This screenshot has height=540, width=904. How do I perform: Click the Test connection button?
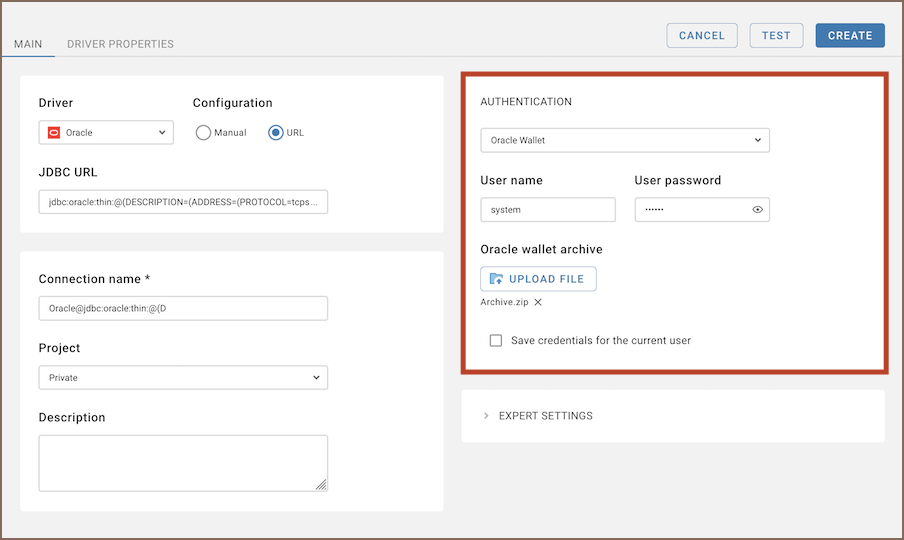click(776, 36)
